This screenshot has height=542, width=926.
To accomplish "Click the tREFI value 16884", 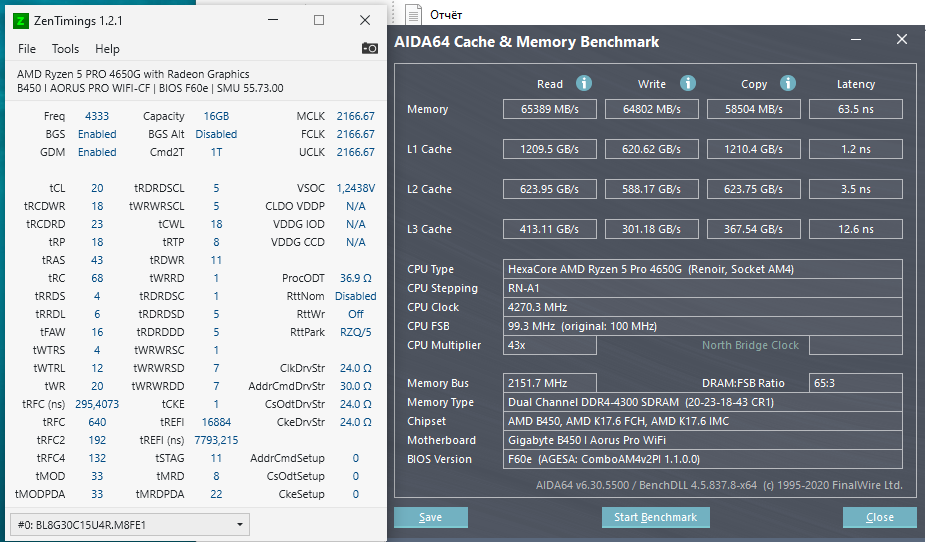I will (216, 422).
